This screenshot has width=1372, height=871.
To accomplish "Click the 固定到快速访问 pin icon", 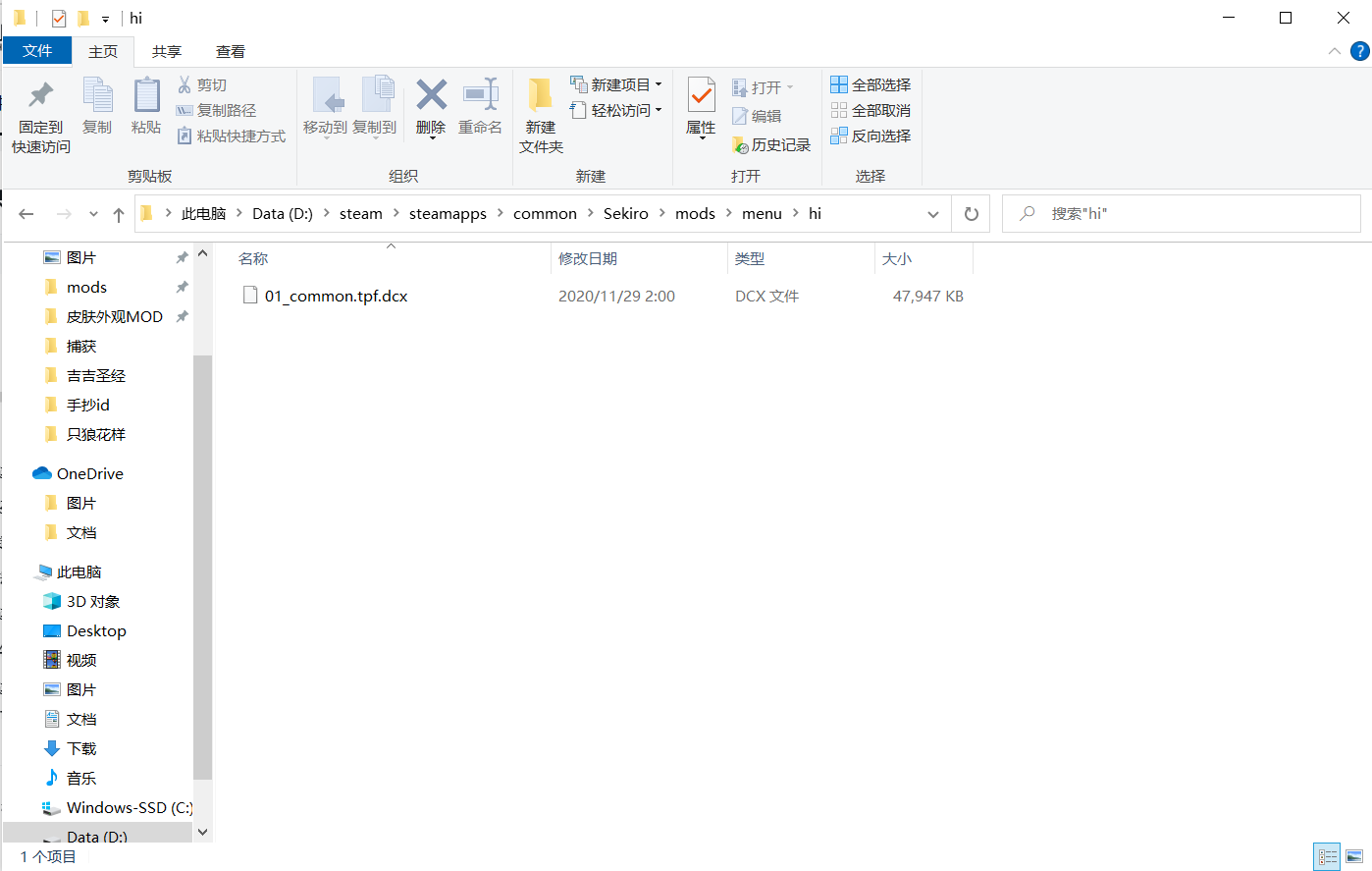I will (x=40, y=95).
